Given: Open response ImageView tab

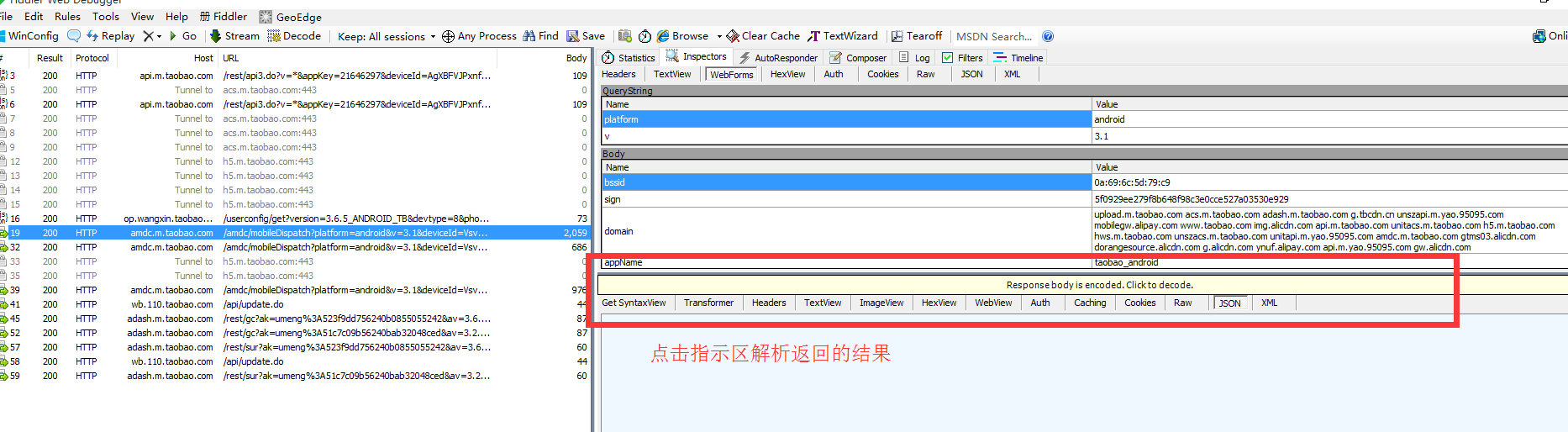Looking at the screenshot, I should (x=881, y=303).
